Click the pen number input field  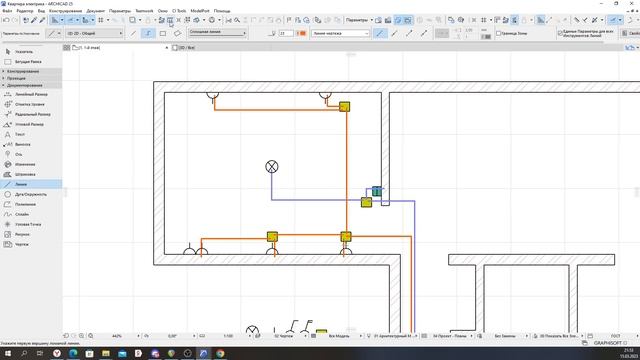pos(286,33)
